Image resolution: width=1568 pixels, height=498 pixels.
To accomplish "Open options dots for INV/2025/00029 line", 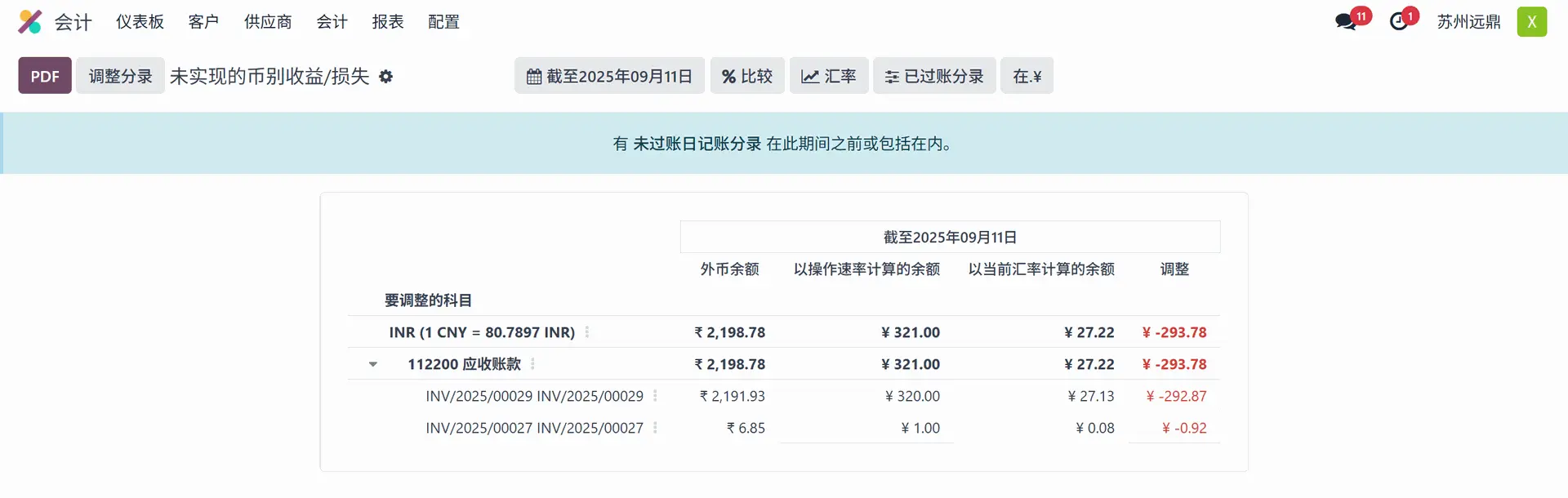I will [655, 396].
